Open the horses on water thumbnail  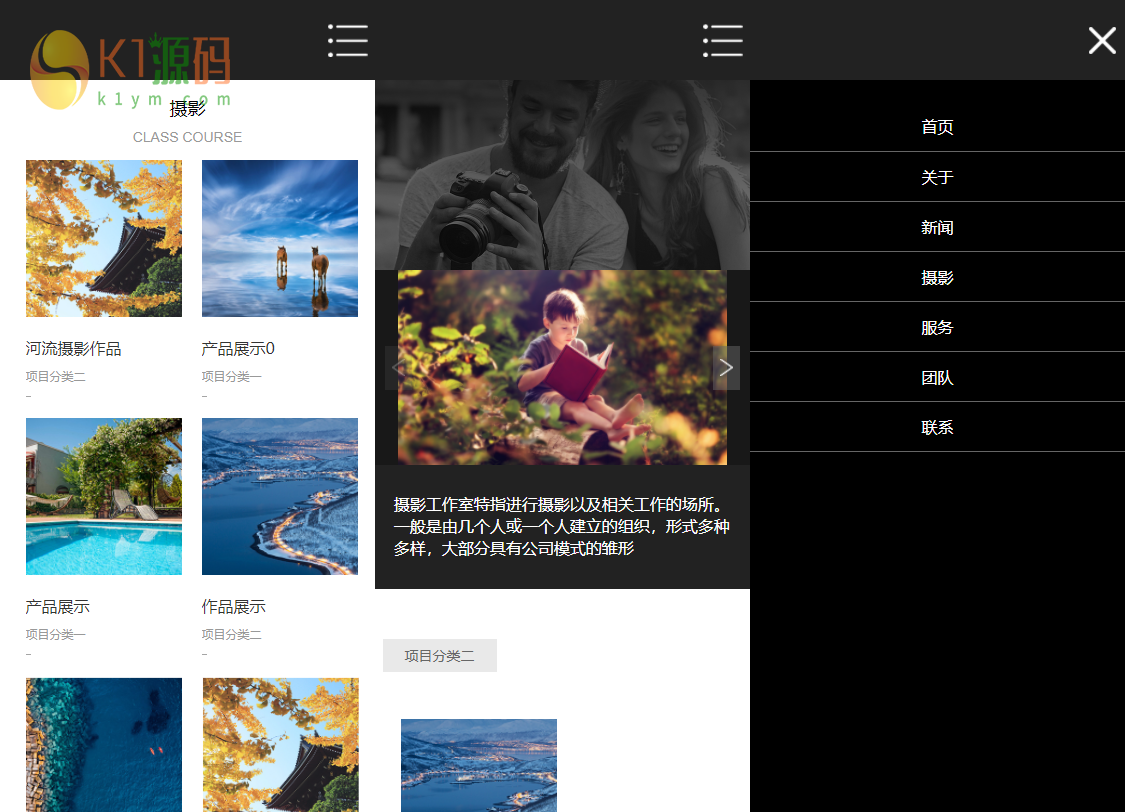tap(280, 238)
